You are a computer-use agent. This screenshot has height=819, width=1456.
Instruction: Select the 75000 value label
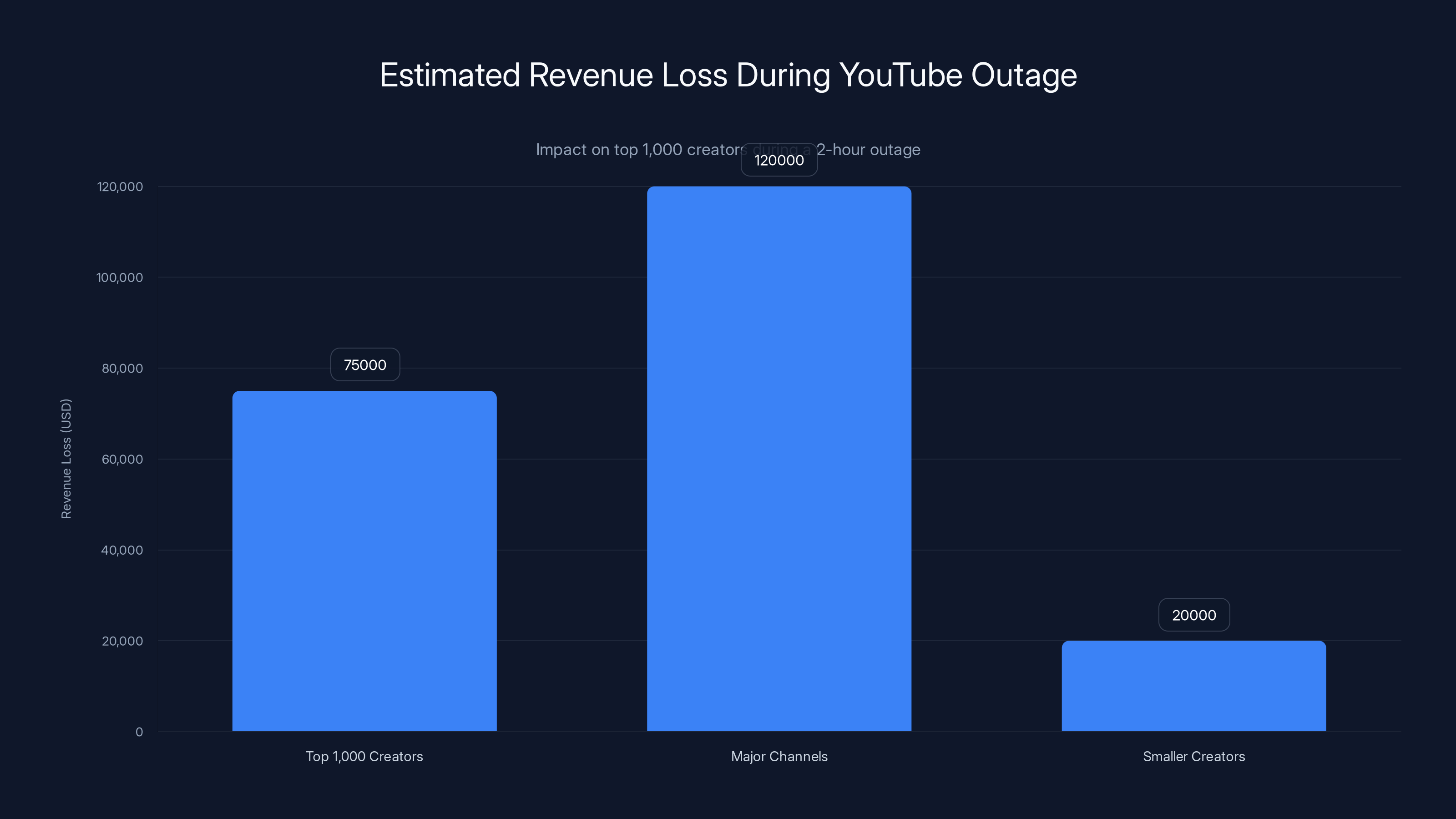coord(364,364)
